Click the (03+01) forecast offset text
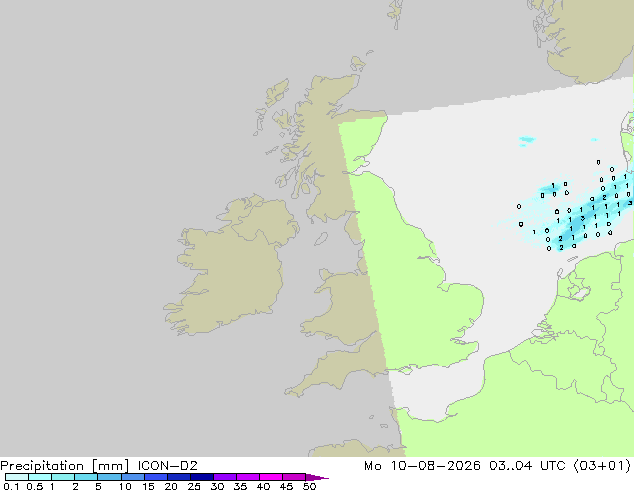The width and height of the screenshot is (634, 490). coord(602,466)
